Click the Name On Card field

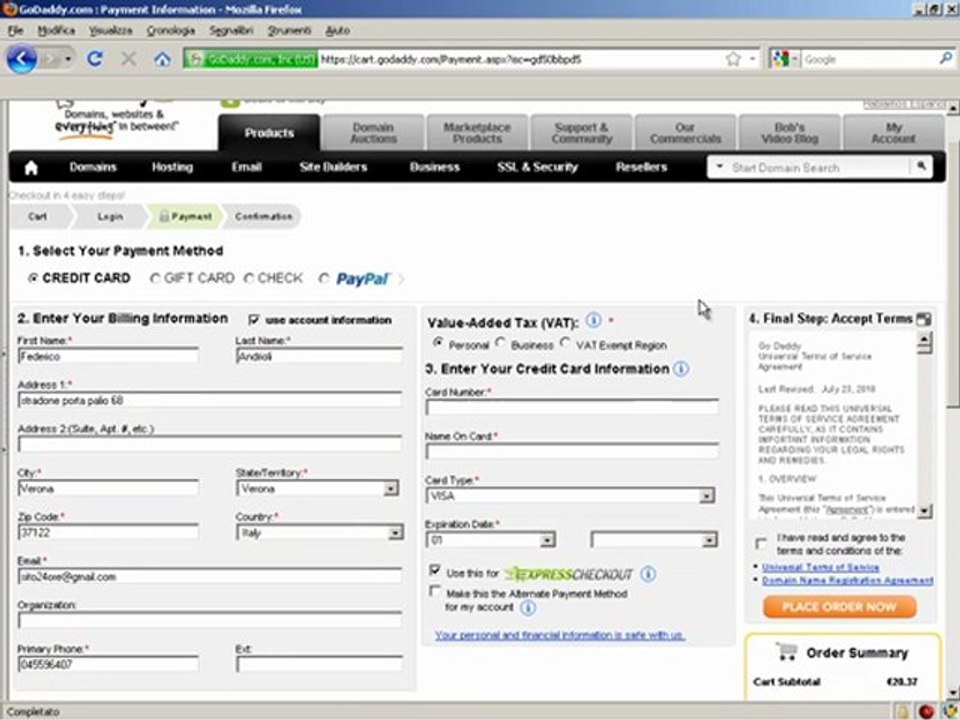[572, 451]
